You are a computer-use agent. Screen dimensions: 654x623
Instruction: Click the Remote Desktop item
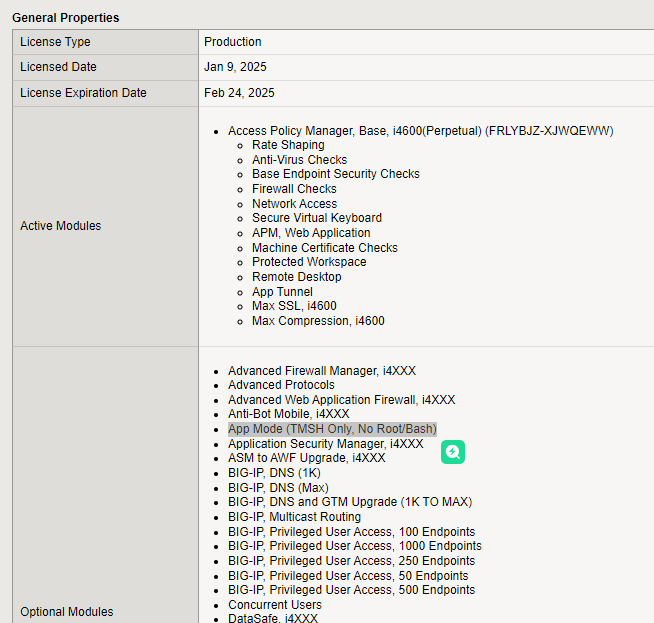[x=297, y=277]
